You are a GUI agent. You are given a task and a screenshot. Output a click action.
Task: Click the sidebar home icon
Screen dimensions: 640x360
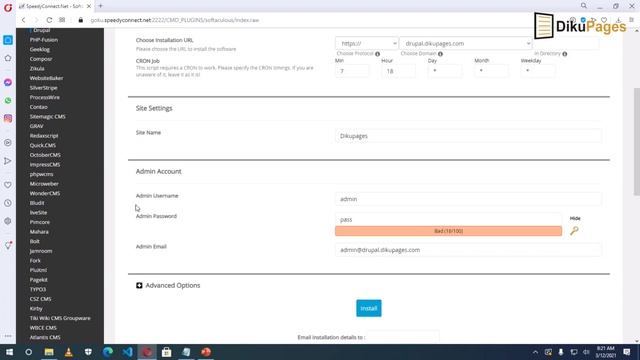tap(8, 58)
